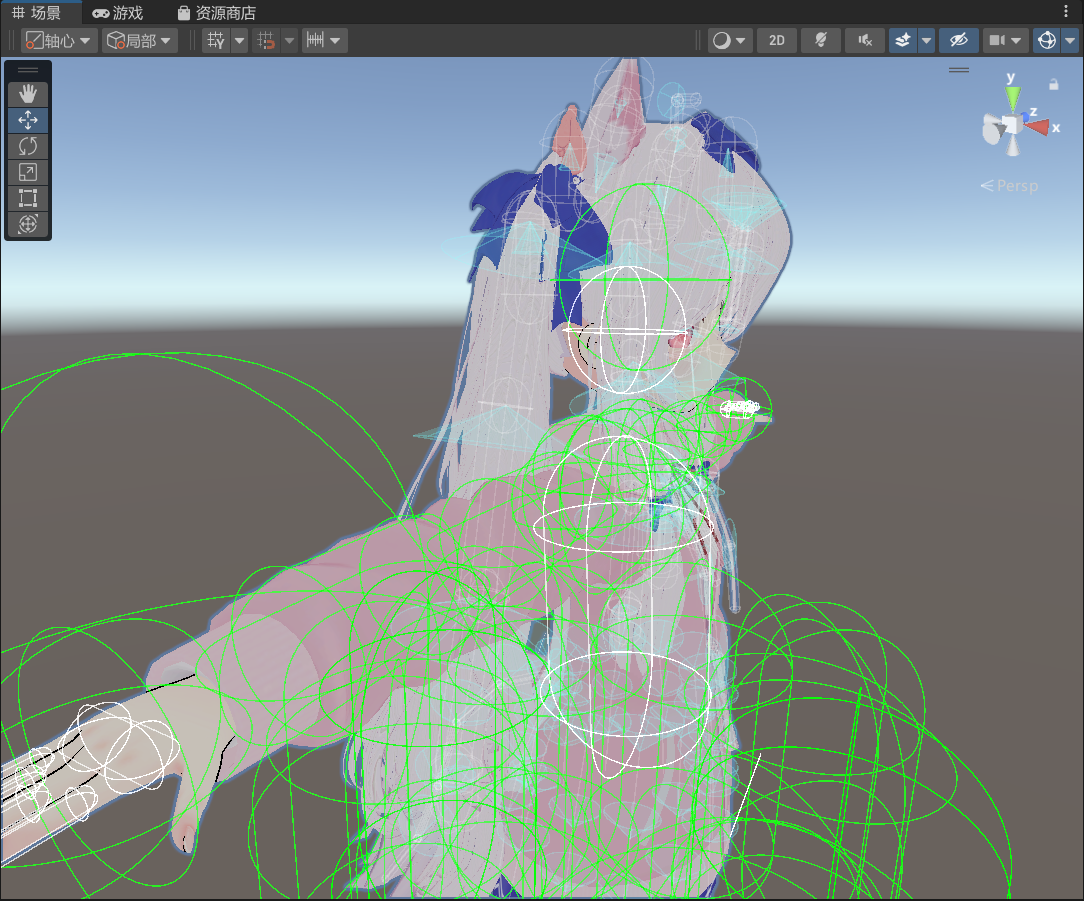Select the Rect transform tool
This screenshot has height=901, width=1084.
tap(28, 198)
